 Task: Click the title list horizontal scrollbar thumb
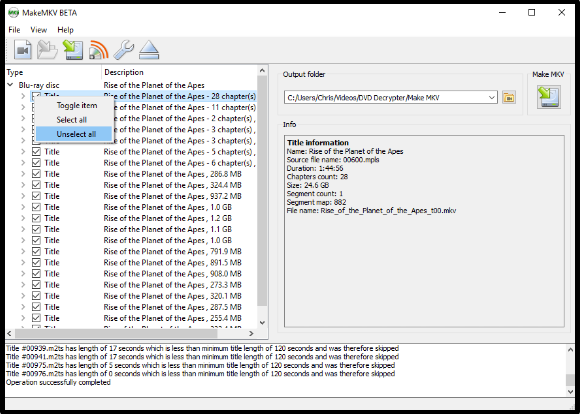coord(116,333)
